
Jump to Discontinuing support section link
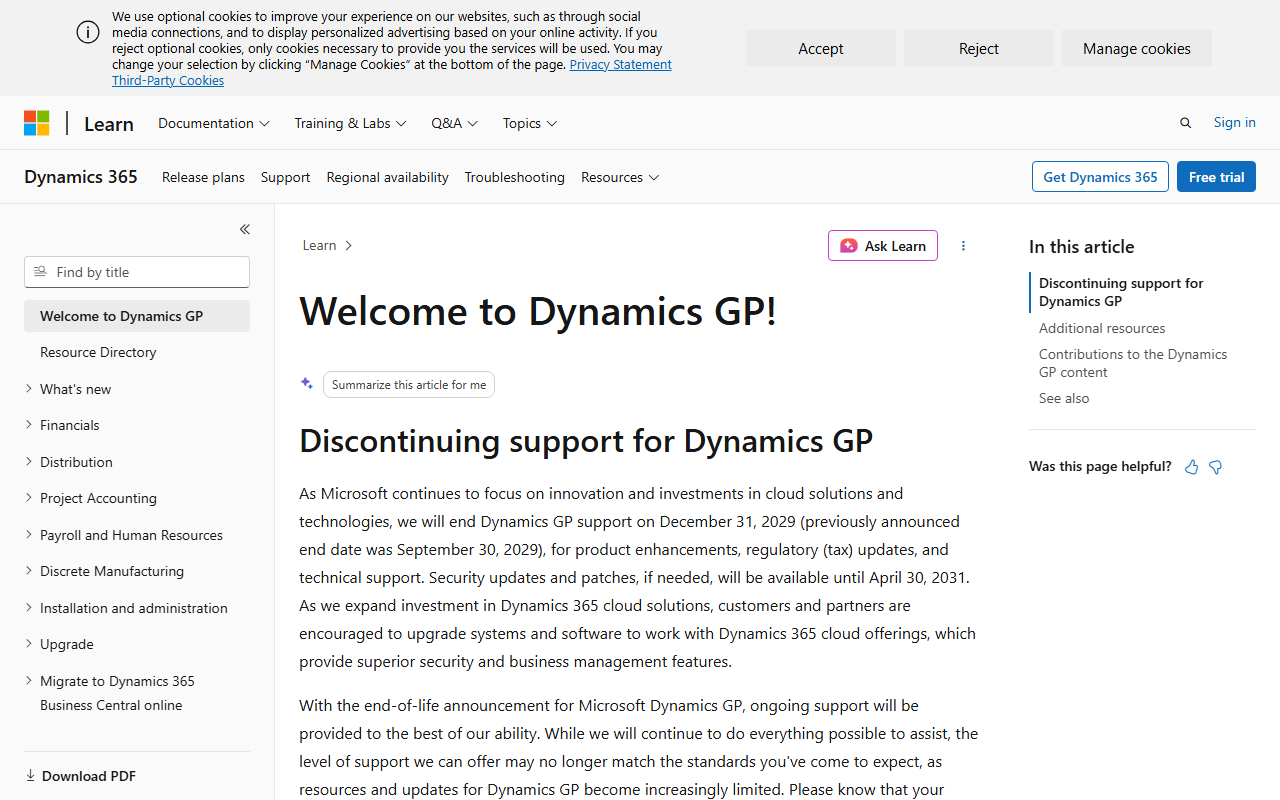[1121, 292]
